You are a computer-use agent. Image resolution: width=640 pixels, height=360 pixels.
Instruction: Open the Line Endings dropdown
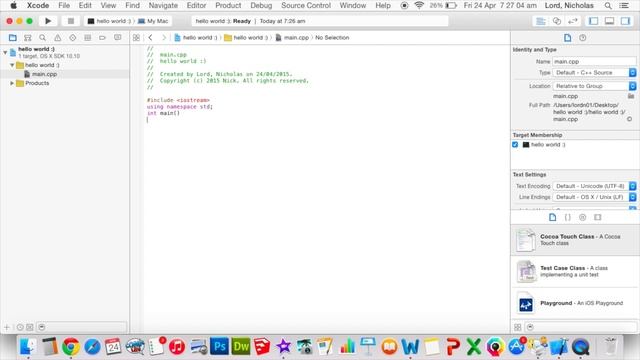[x=594, y=197]
